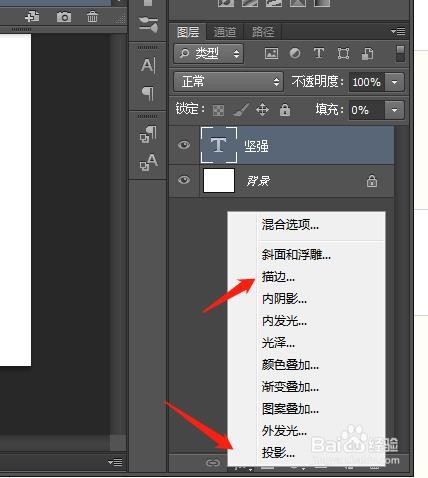The height and width of the screenshot is (478, 428).
Task: Choose 图案叠加... from the menu
Action: (290, 409)
